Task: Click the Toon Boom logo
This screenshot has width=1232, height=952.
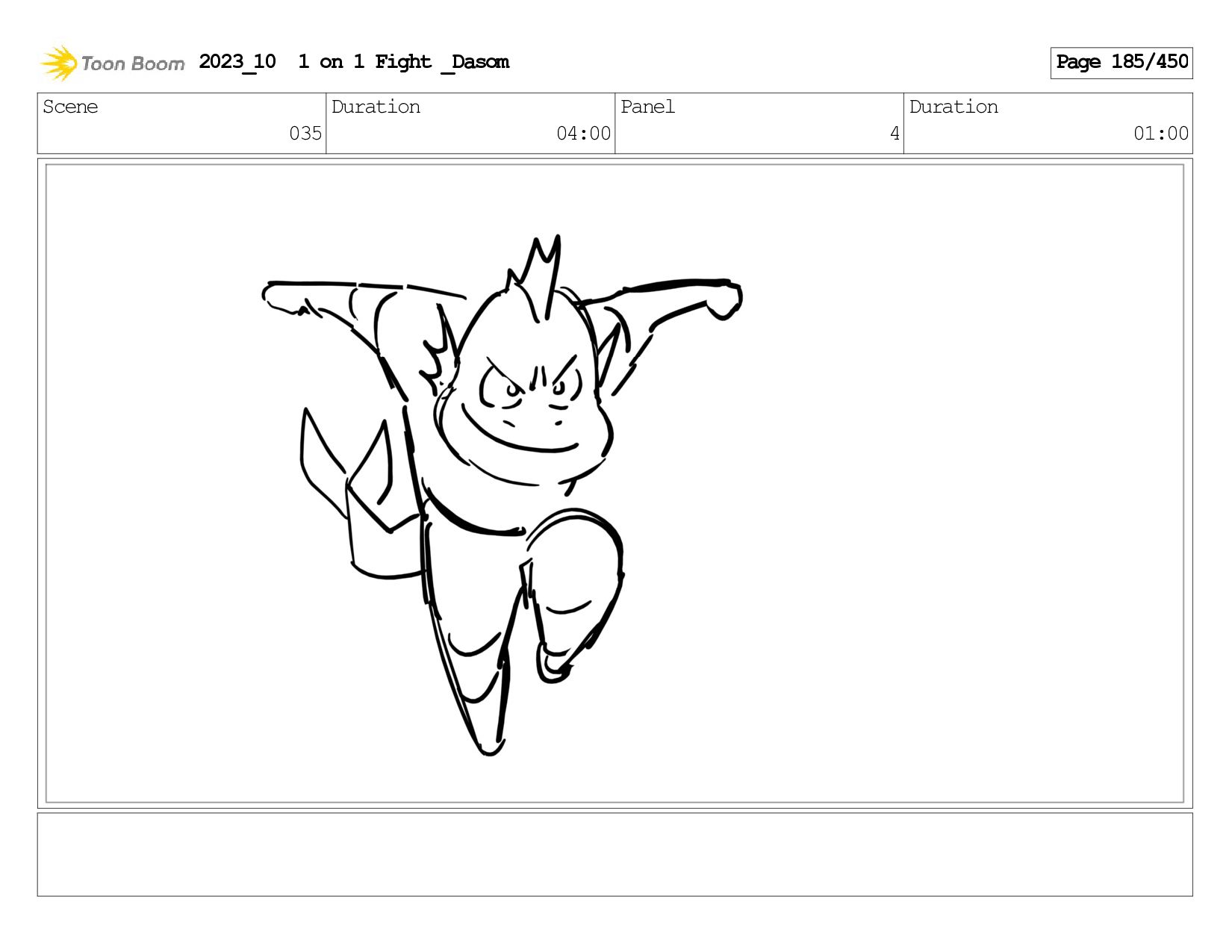Action: tap(112, 63)
